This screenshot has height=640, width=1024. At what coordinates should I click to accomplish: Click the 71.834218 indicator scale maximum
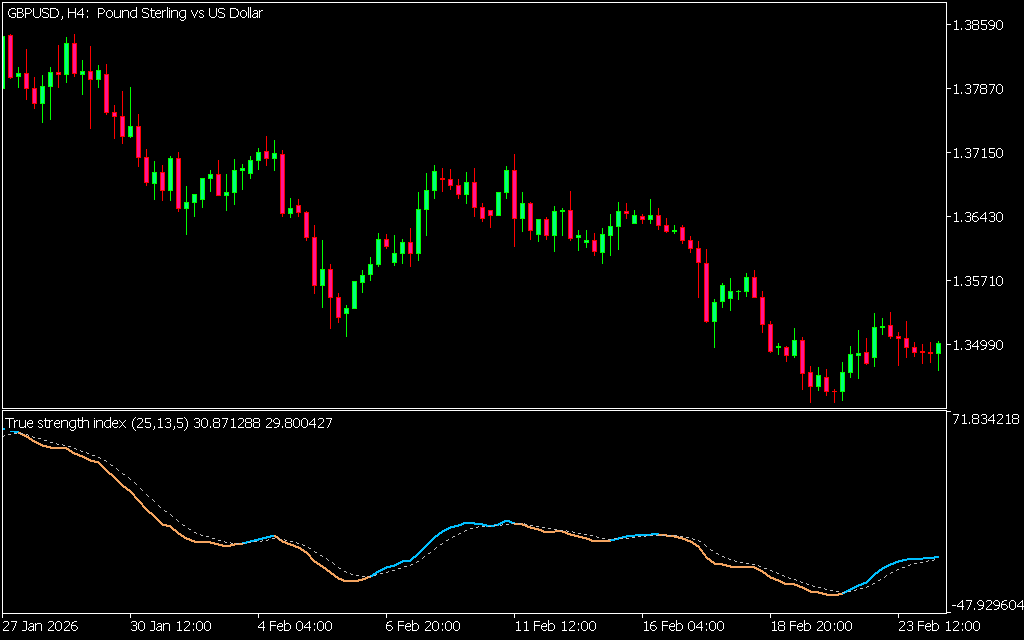coord(984,418)
